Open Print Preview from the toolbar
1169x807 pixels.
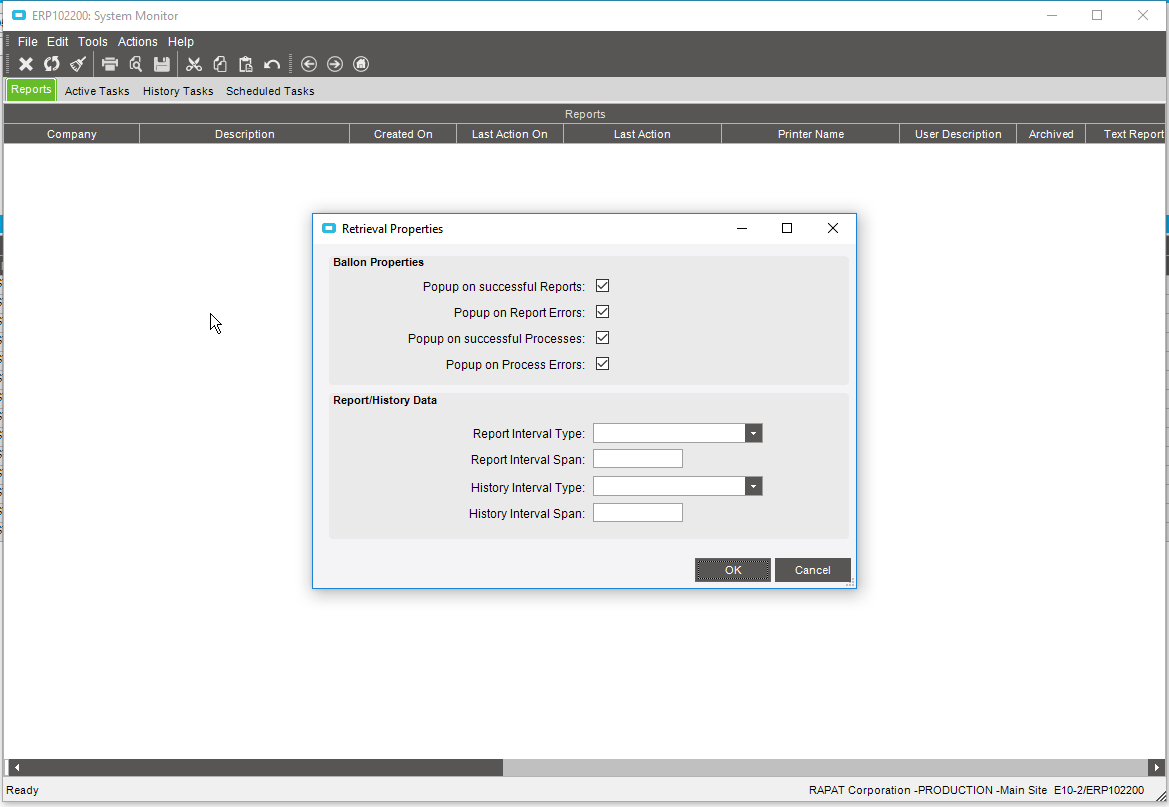coord(136,64)
